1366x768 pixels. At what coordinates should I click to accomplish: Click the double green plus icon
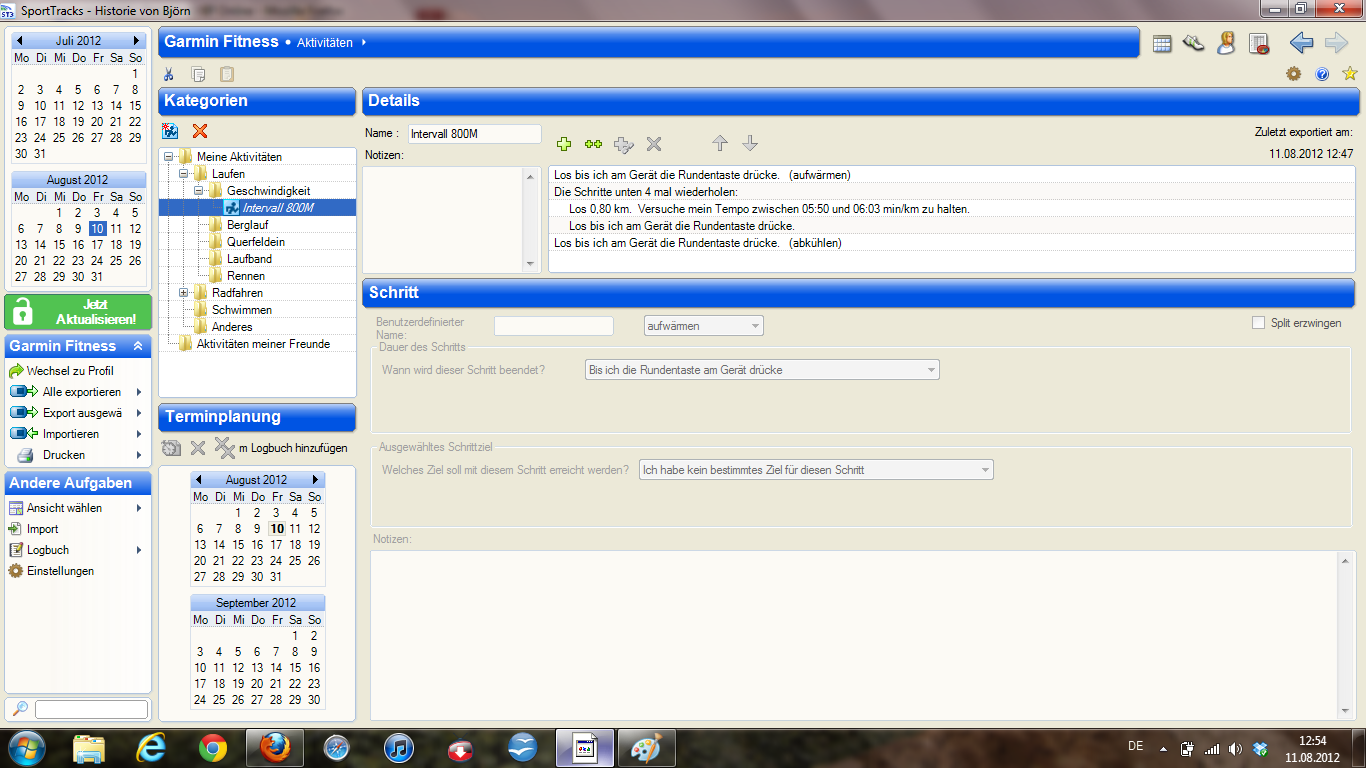[593, 144]
